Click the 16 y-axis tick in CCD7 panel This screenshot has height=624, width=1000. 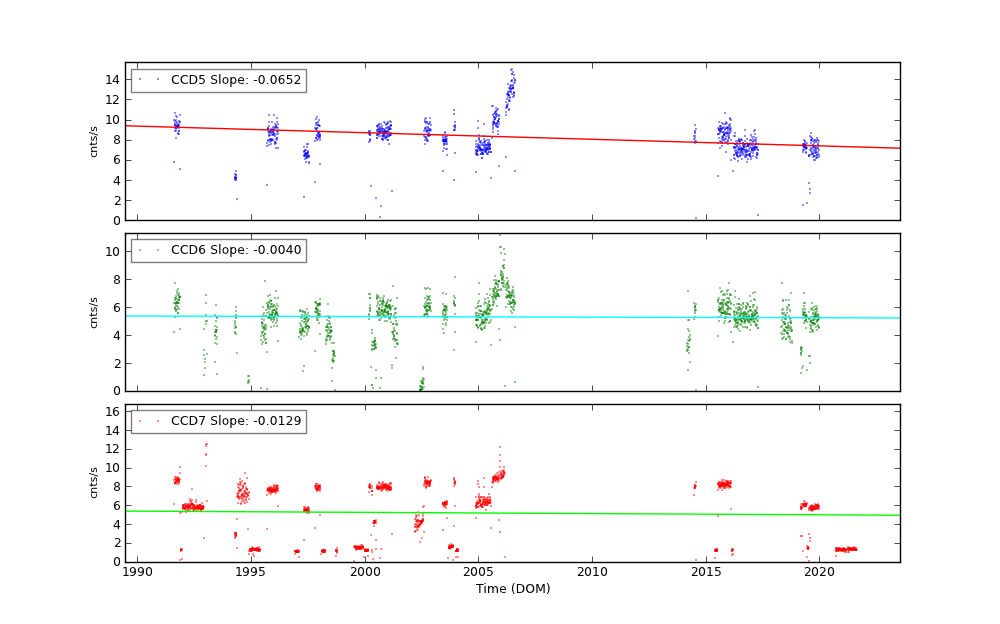click(x=113, y=411)
